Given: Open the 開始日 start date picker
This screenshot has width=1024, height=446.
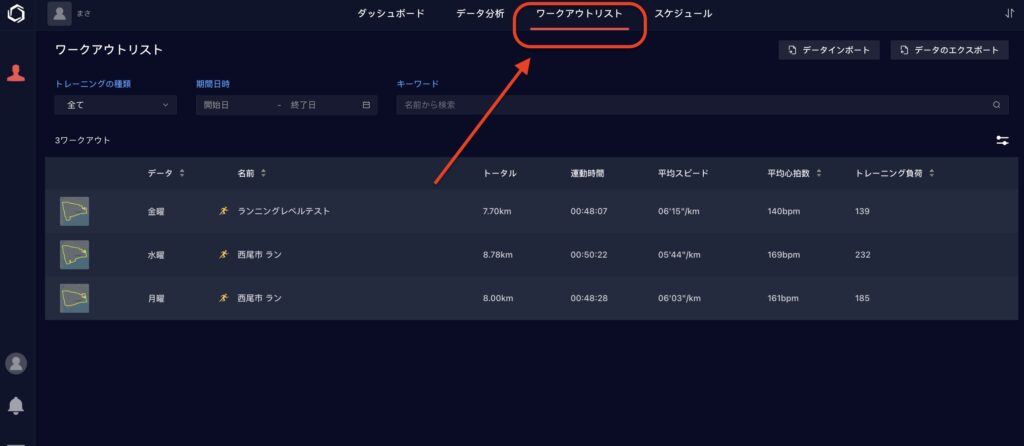Looking at the screenshot, I should coord(235,105).
